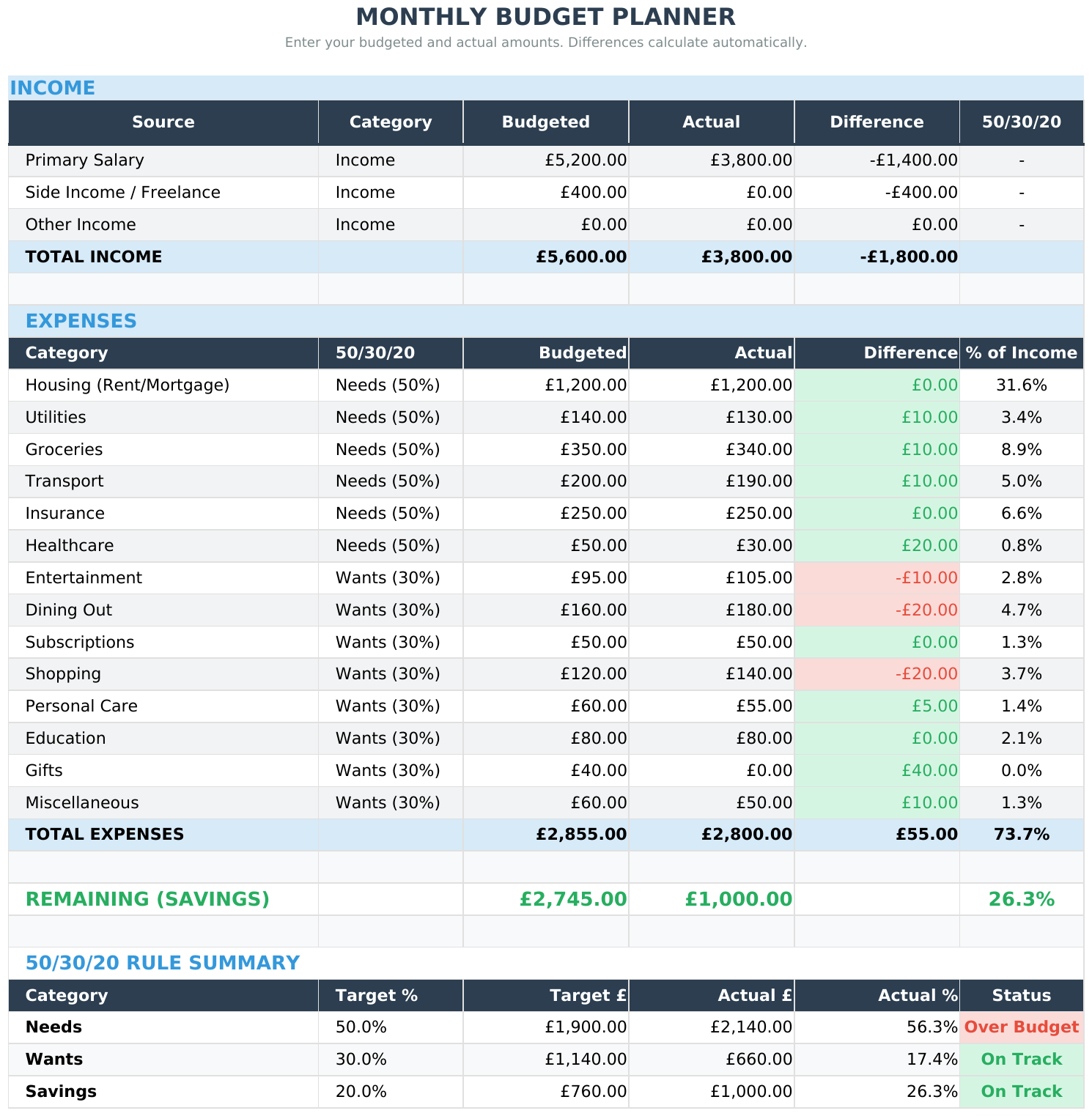Select Dining Out category label
Viewport: 1092px width, 1116px height.
pos(163,610)
